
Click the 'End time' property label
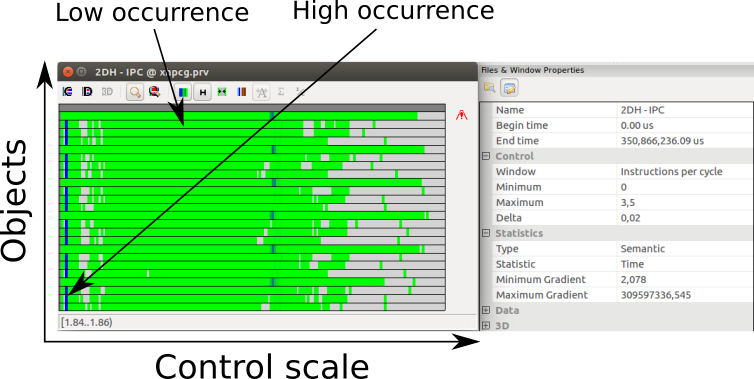click(x=517, y=141)
